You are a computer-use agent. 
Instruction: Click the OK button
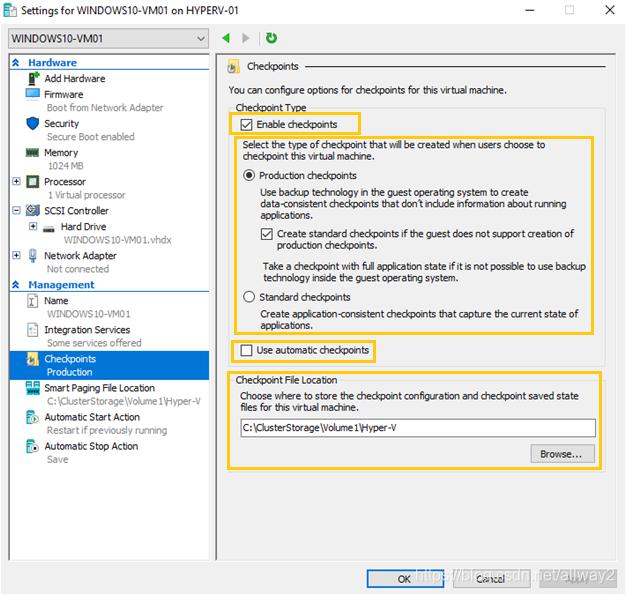click(405, 578)
